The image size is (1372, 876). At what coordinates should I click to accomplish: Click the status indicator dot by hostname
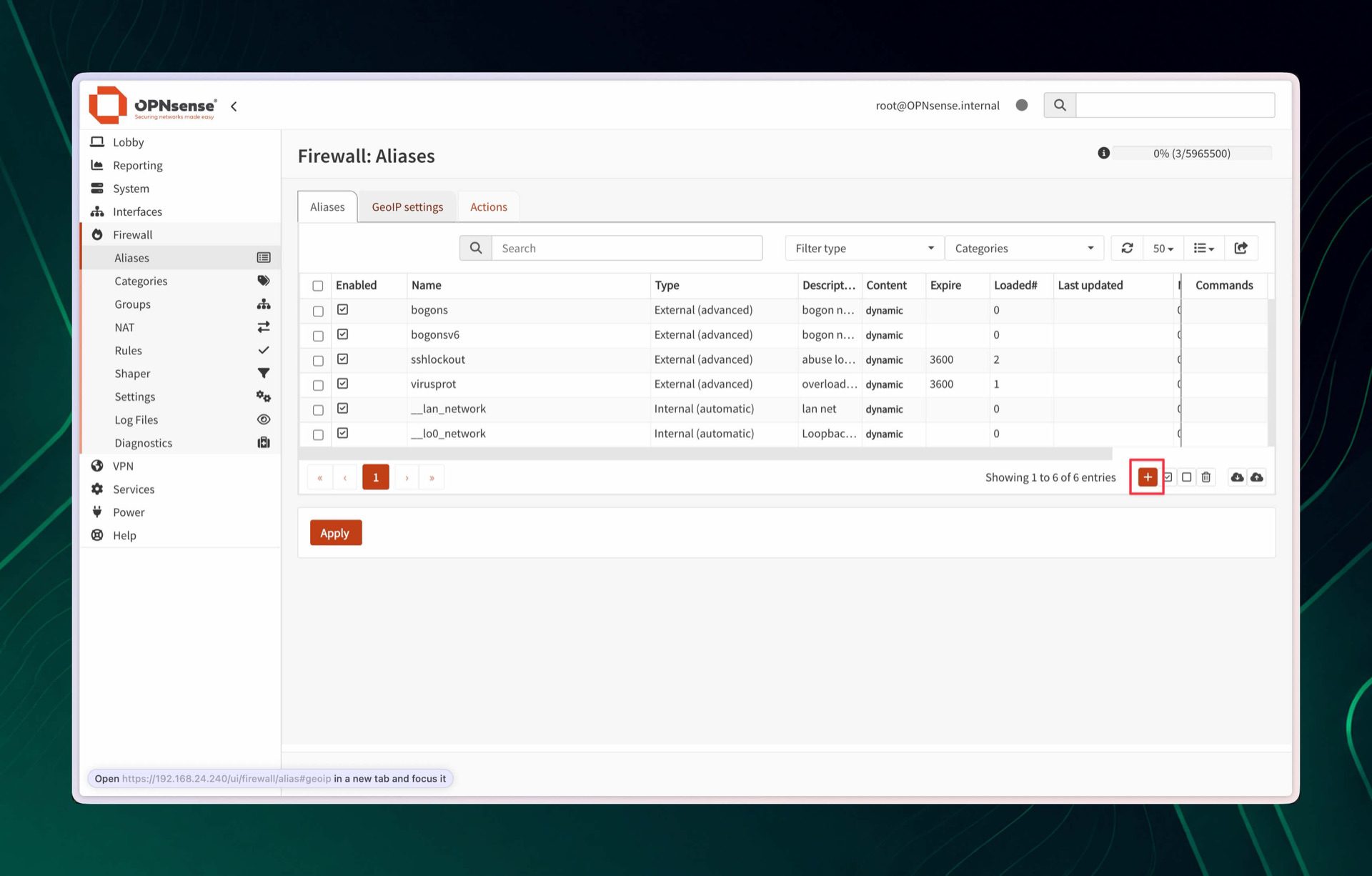[x=1022, y=105]
